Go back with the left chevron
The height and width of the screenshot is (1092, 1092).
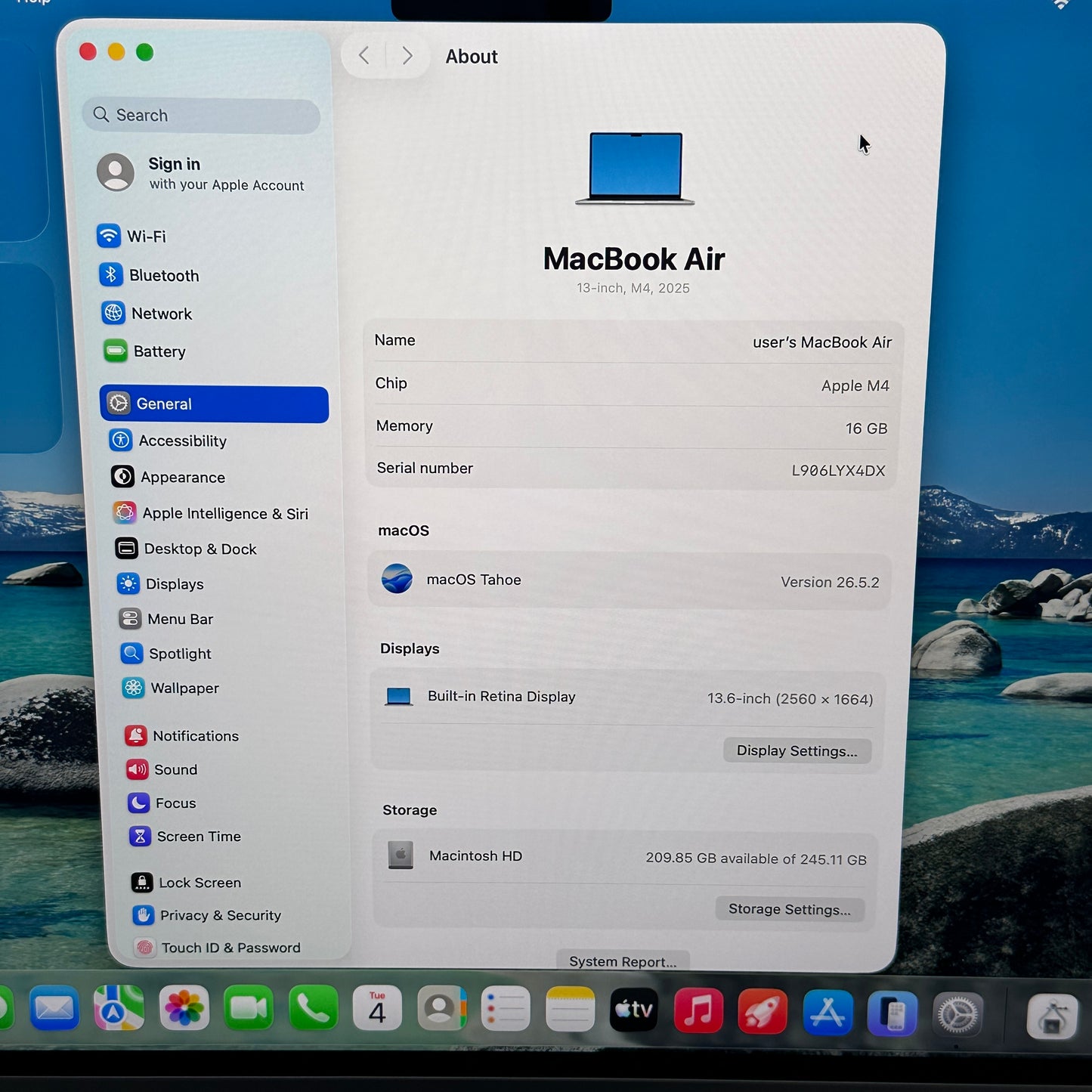(x=364, y=55)
